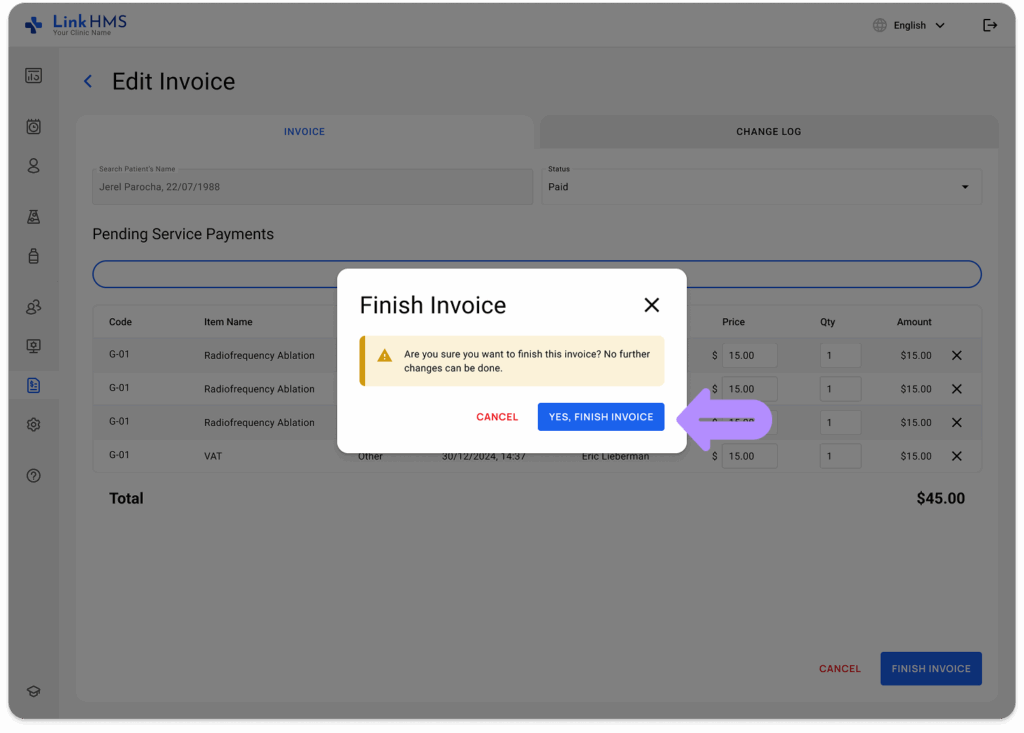Remove the VAT row item
The height and width of the screenshot is (733, 1024).
pos(957,456)
